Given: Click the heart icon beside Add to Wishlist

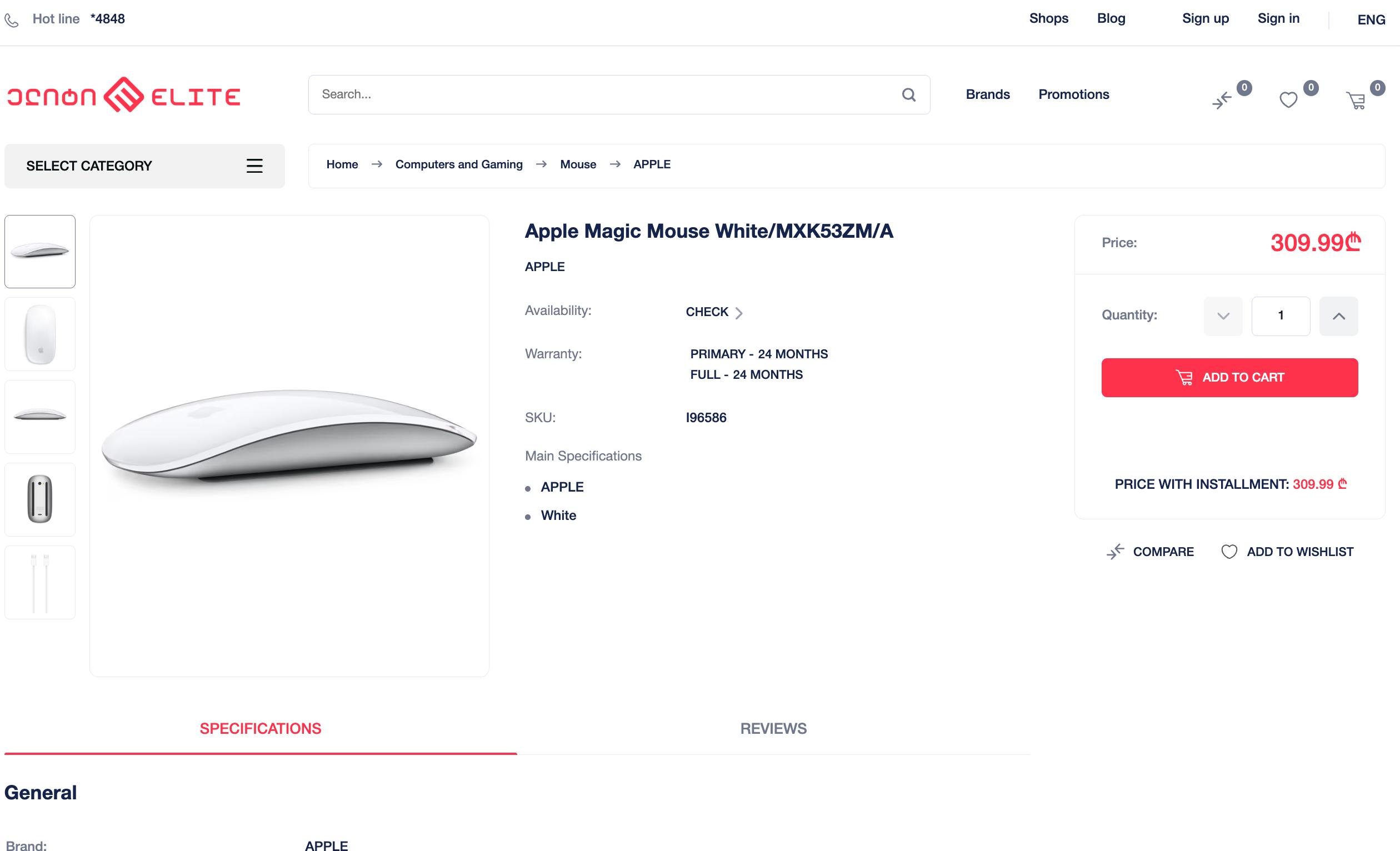Looking at the screenshot, I should point(1229,552).
